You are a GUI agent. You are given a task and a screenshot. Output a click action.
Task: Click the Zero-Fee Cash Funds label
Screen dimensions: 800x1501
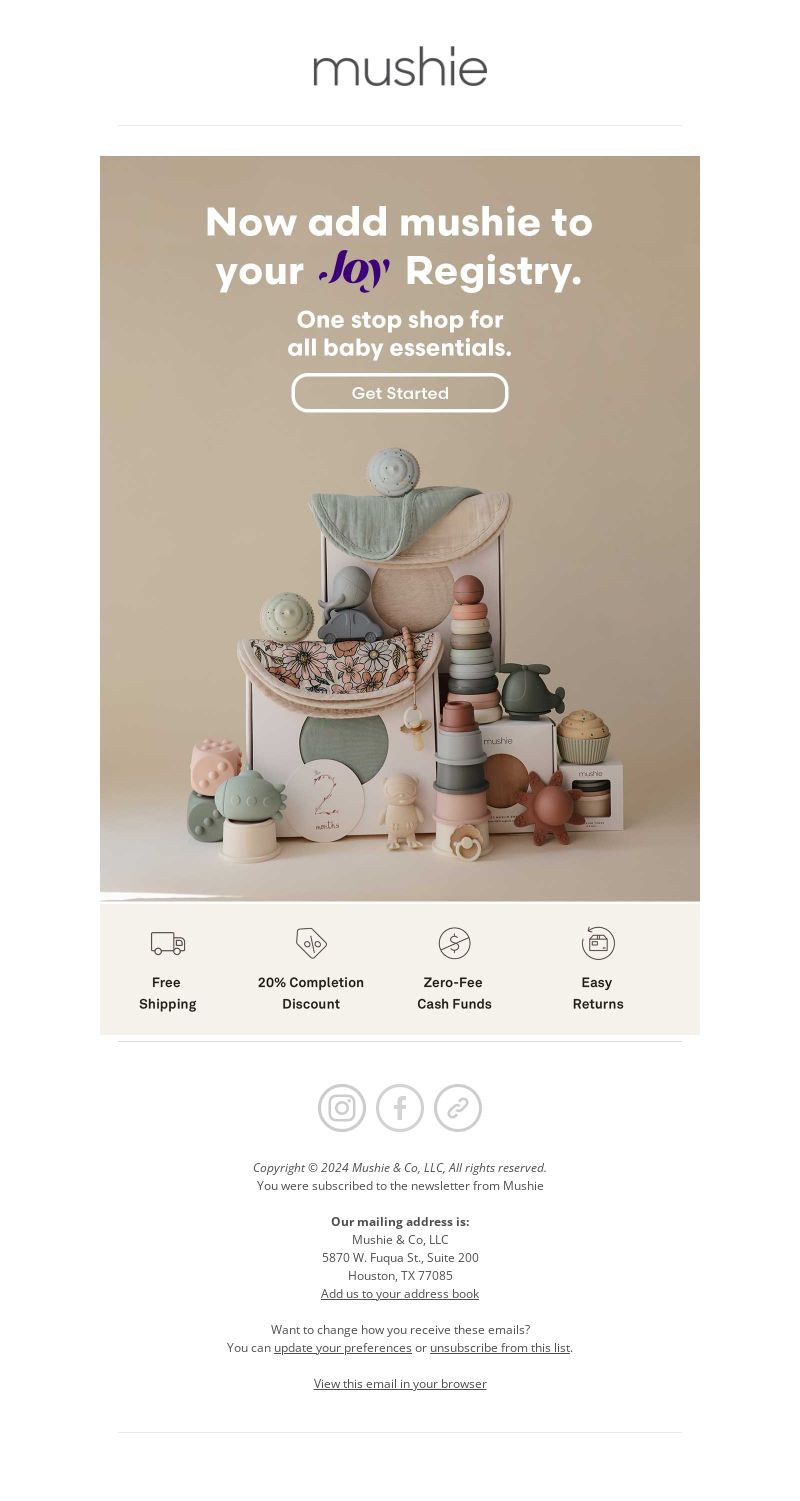(454, 993)
